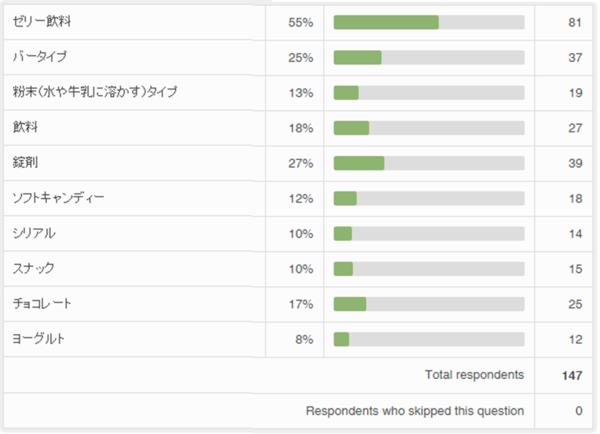Click Respondents who skipped this question
600x434 pixels.
pyautogui.click(x=414, y=411)
